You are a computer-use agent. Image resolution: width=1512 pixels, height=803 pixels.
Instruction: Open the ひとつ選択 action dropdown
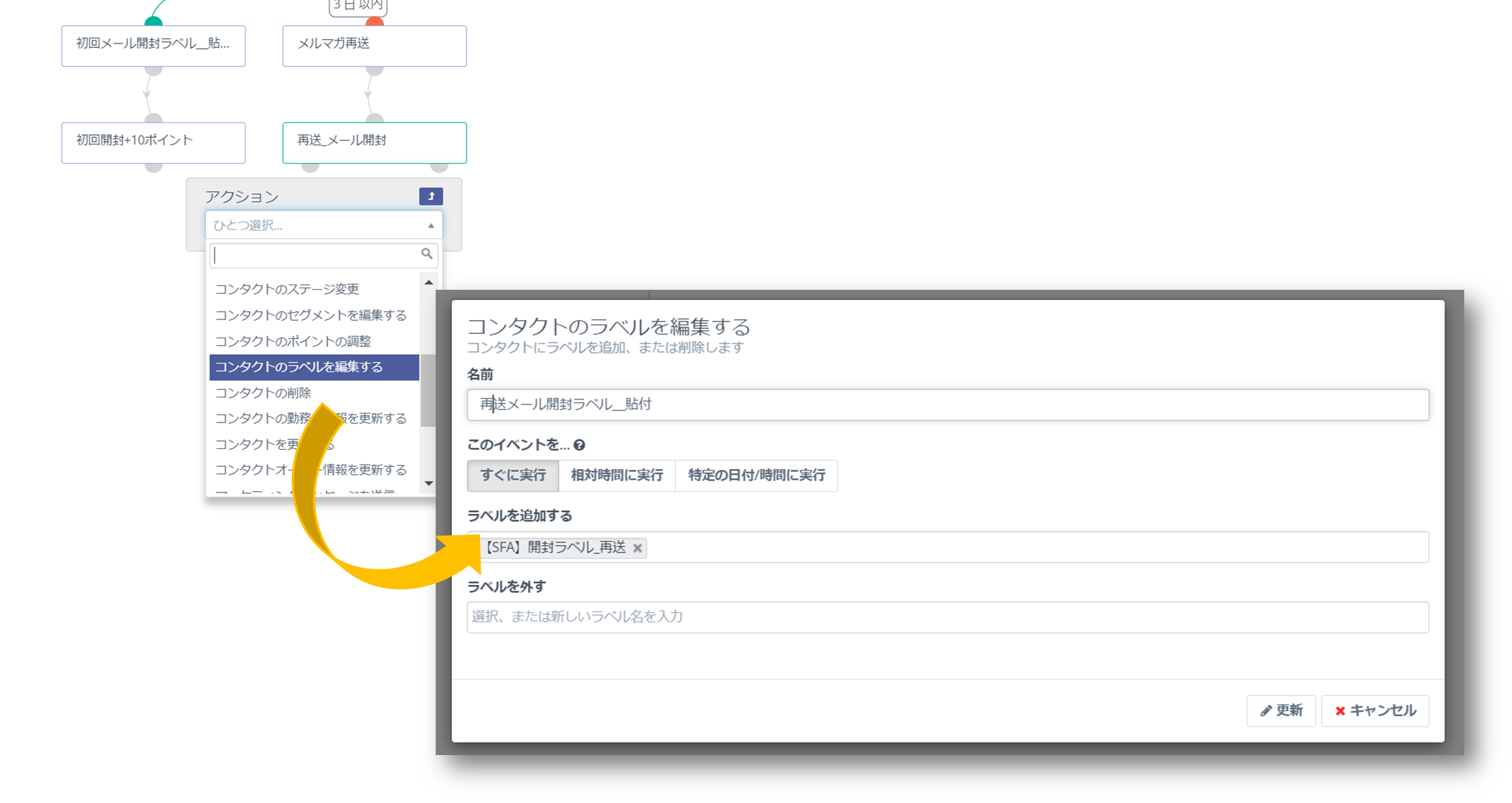pos(323,225)
